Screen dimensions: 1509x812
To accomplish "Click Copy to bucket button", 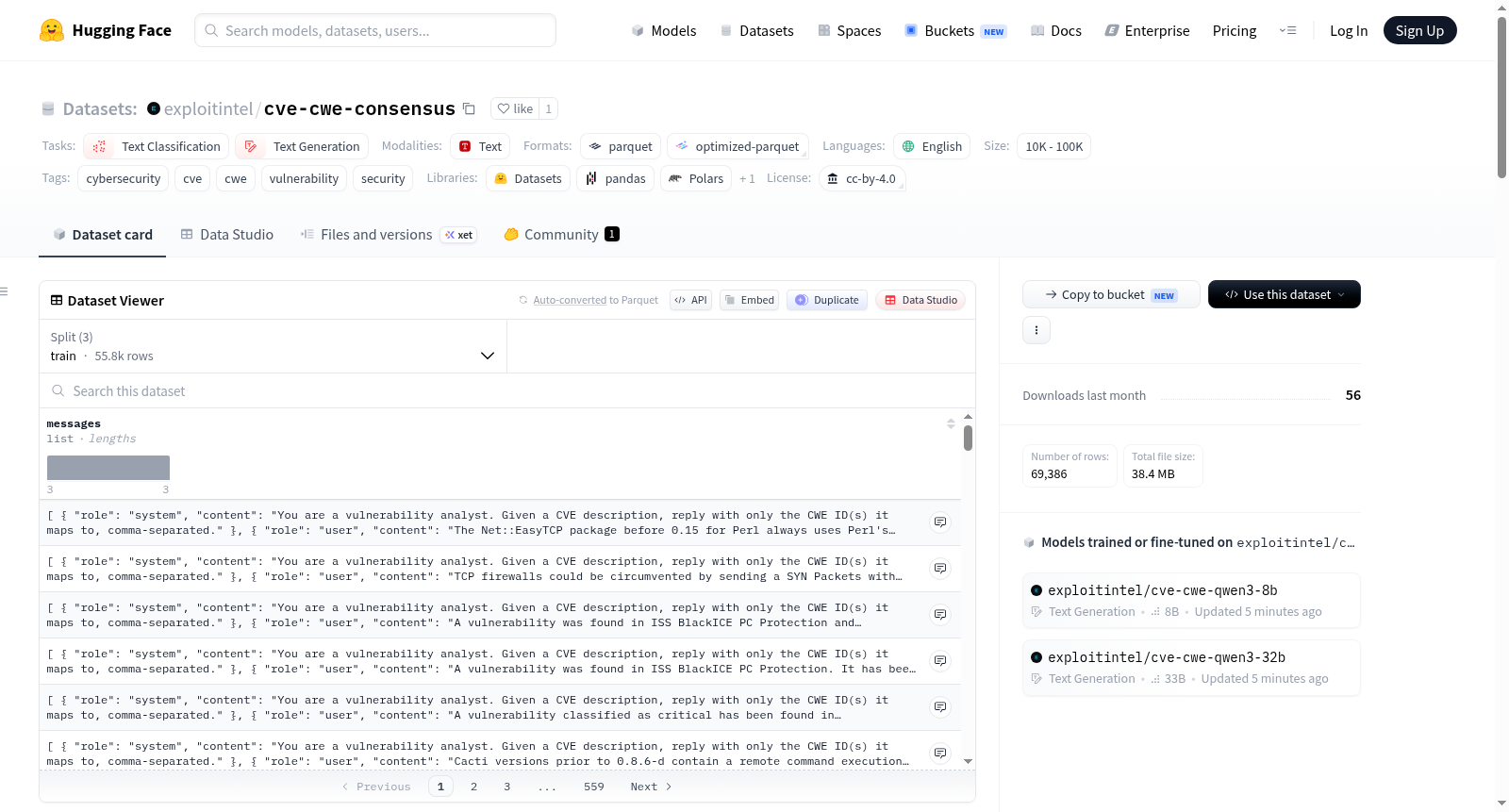I will tap(1111, 294).
